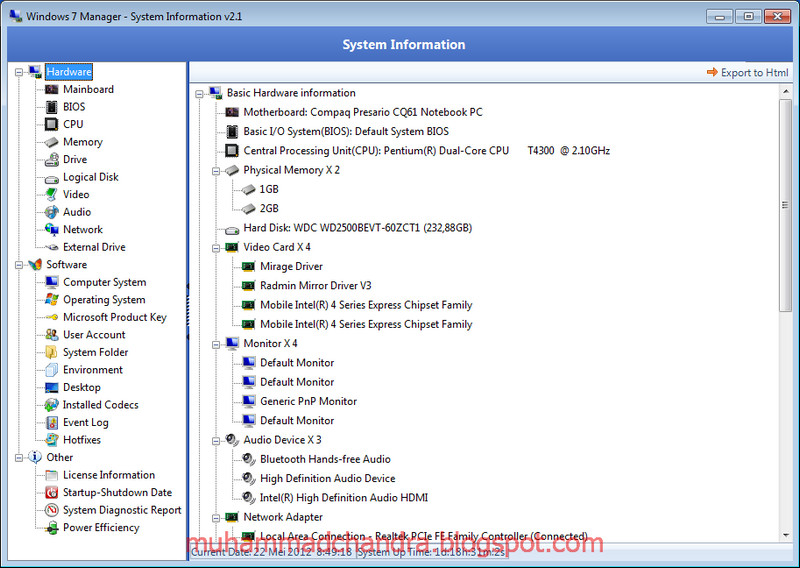Click the Environment icon

click(52, 370)
